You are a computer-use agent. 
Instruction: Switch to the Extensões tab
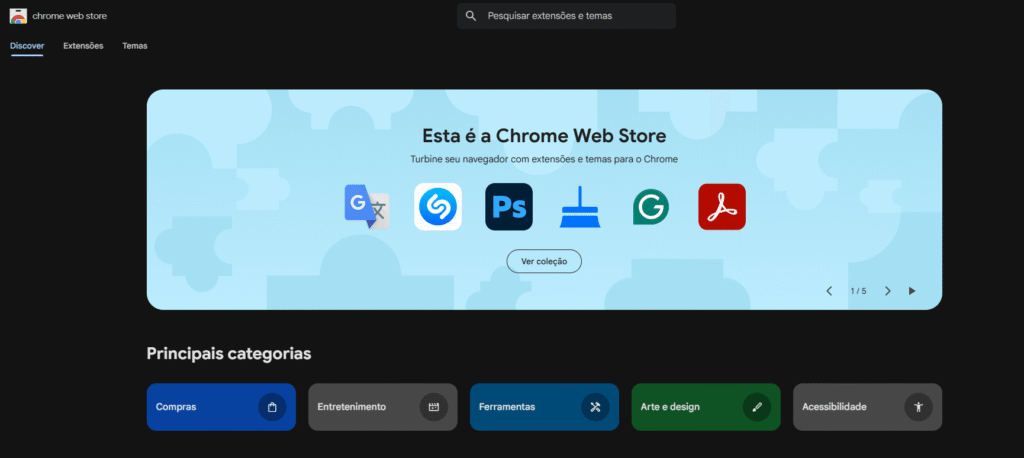[x=83, y=46]
